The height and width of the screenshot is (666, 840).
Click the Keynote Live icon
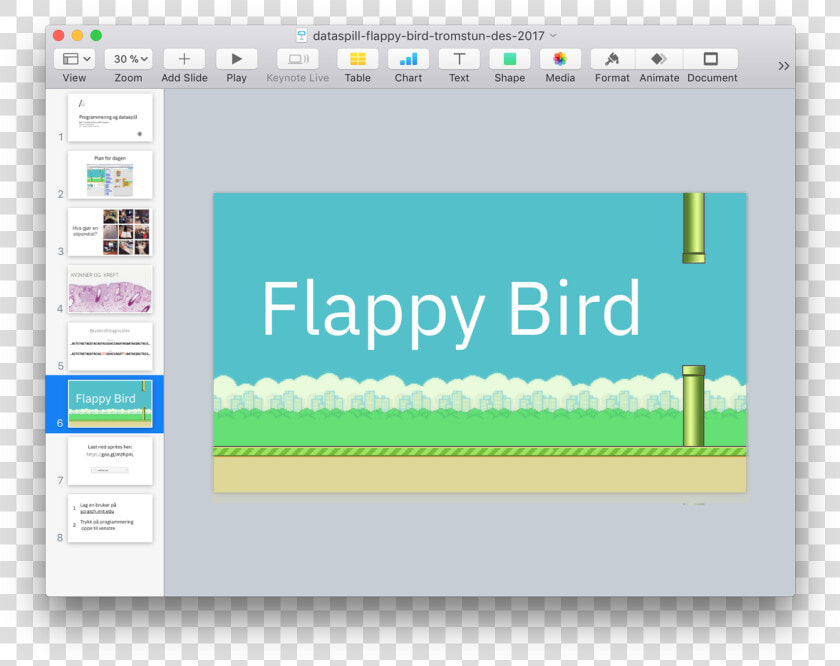pos(297,58)
